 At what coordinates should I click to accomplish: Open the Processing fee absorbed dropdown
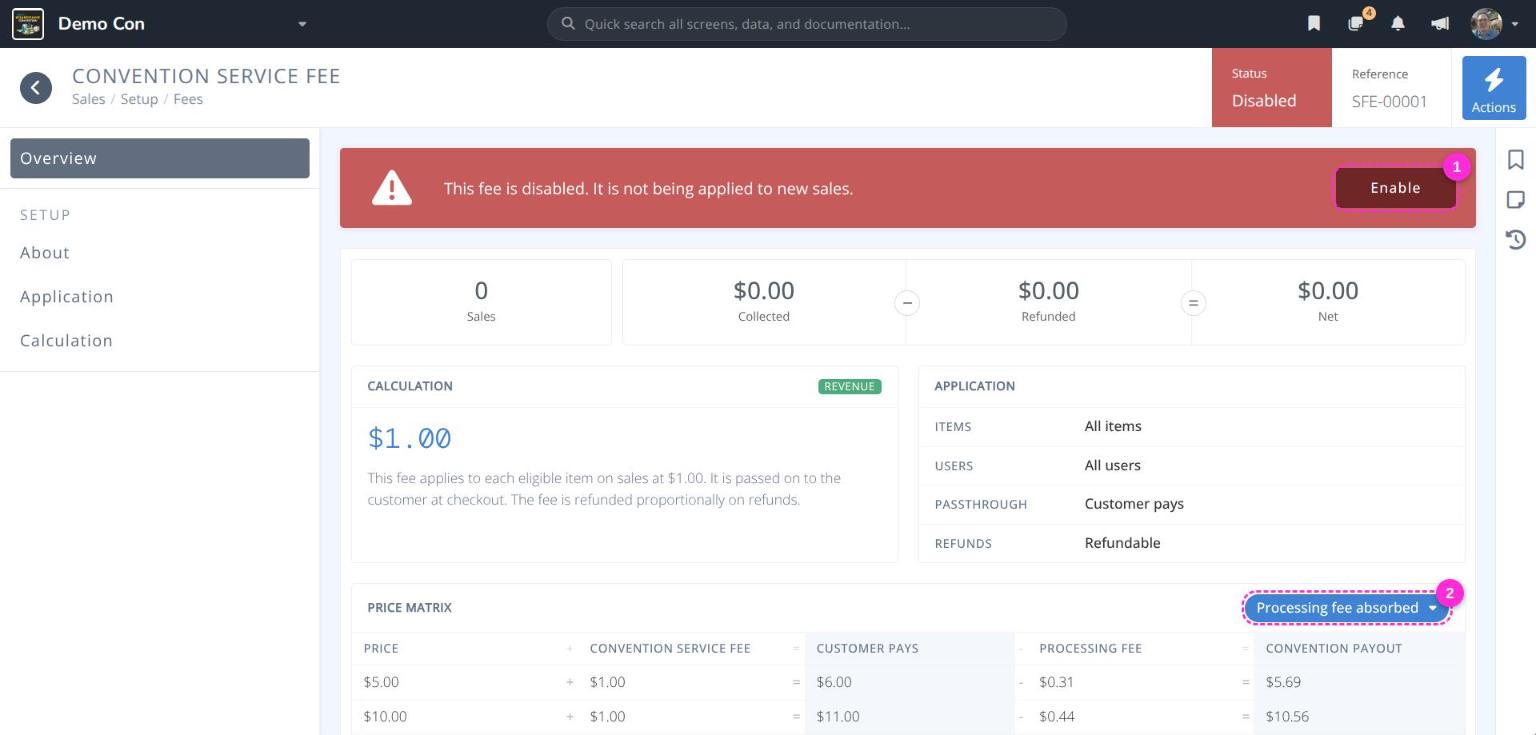[1346, 608]
